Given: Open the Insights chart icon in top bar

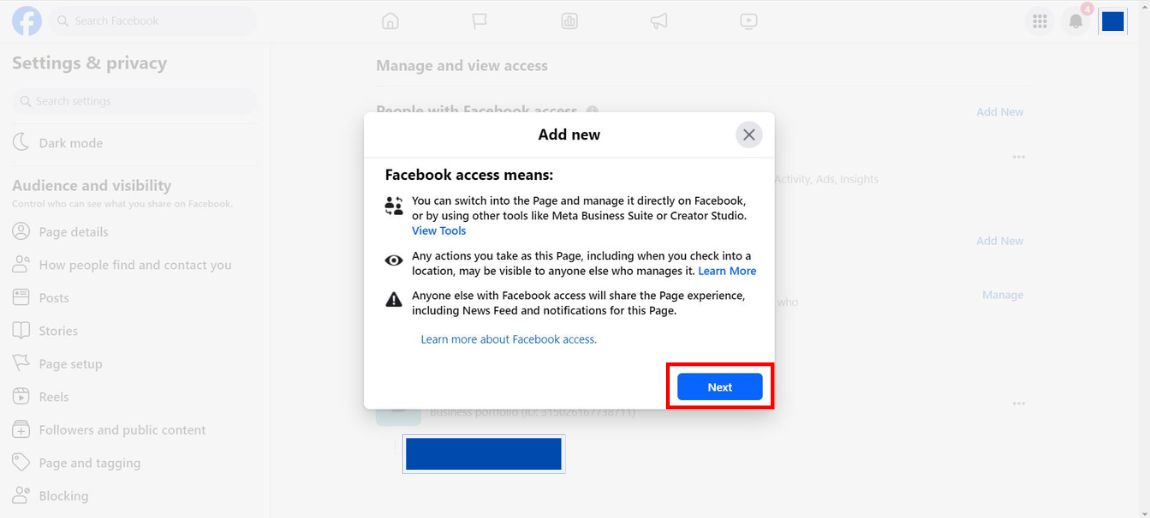Looking at the screenshot, I should tap(569, 21).
